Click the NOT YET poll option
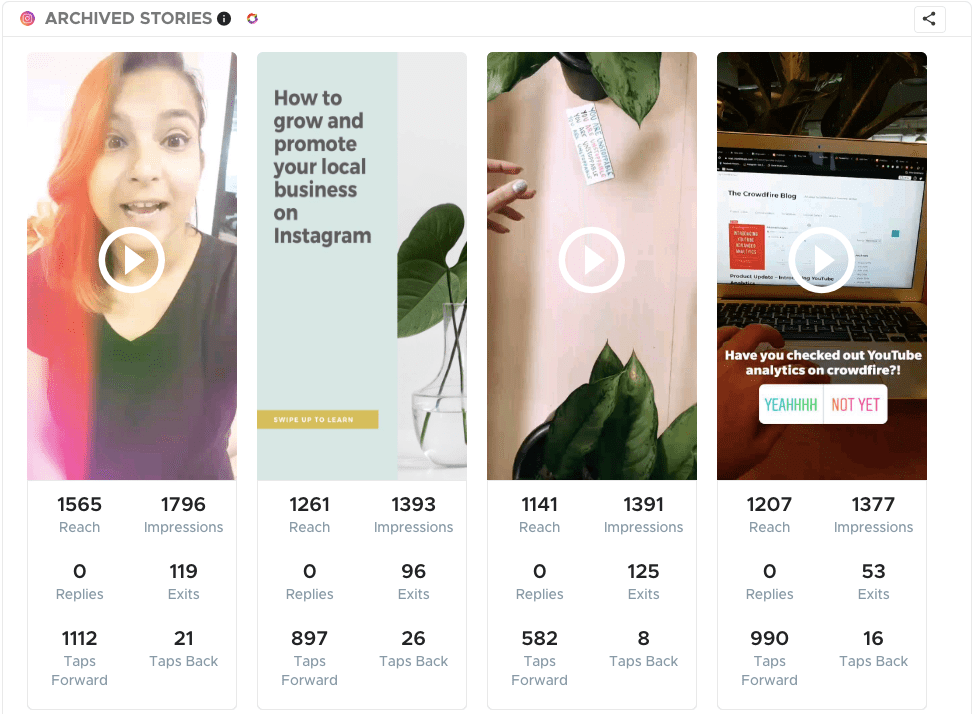Screen dimensions: 978x714 855,405
